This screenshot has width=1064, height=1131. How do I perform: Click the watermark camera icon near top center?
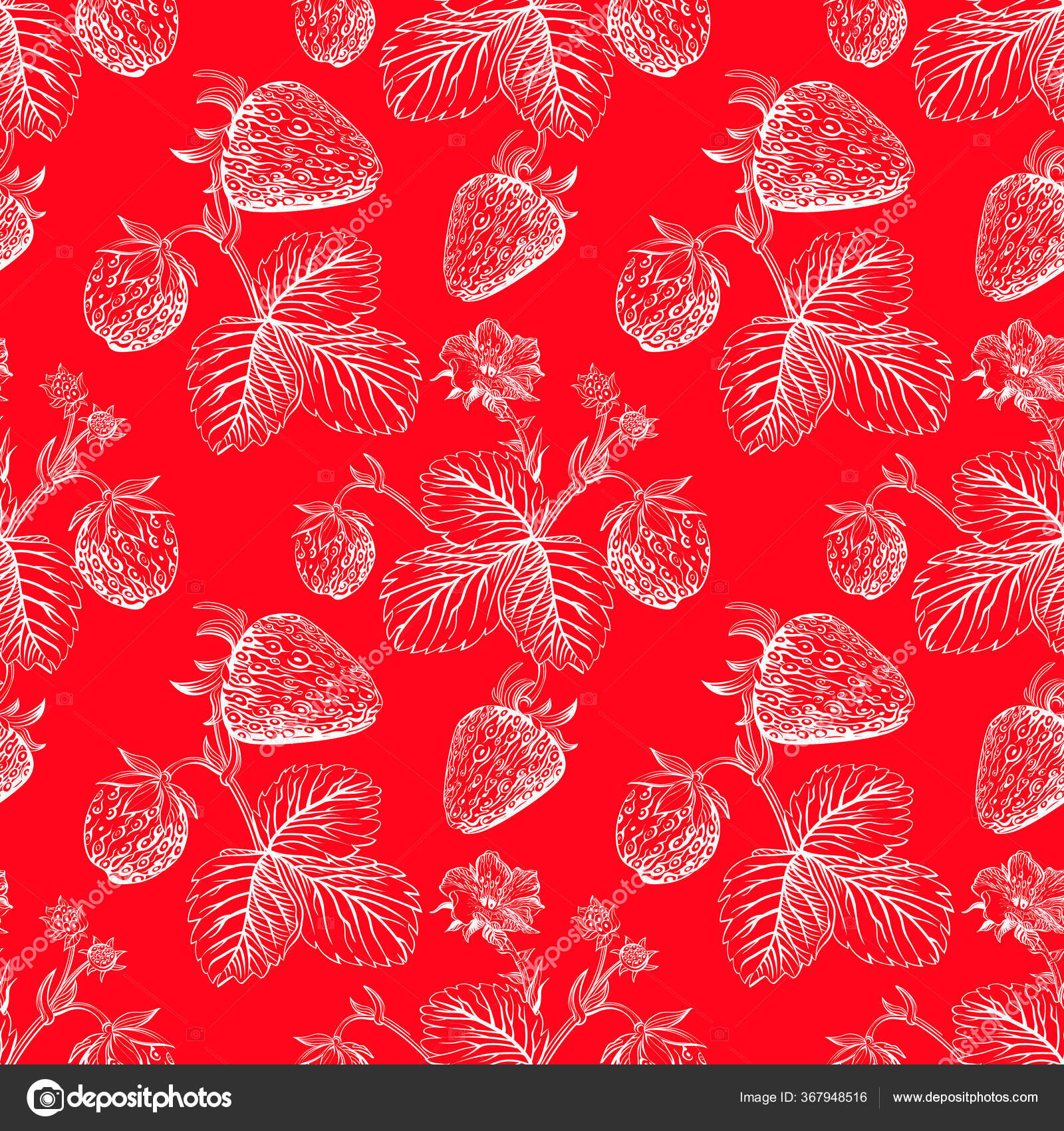pos(456,140)
